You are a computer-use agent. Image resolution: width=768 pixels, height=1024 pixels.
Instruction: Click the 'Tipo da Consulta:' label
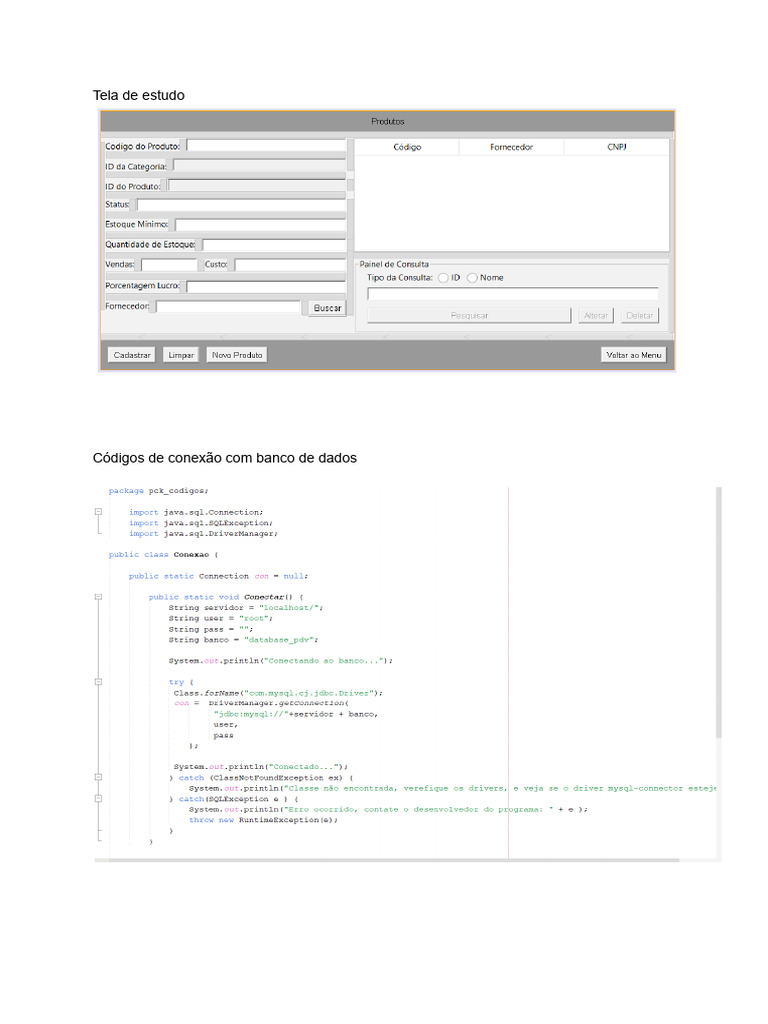pyautogui.click(x=400, y=278)
